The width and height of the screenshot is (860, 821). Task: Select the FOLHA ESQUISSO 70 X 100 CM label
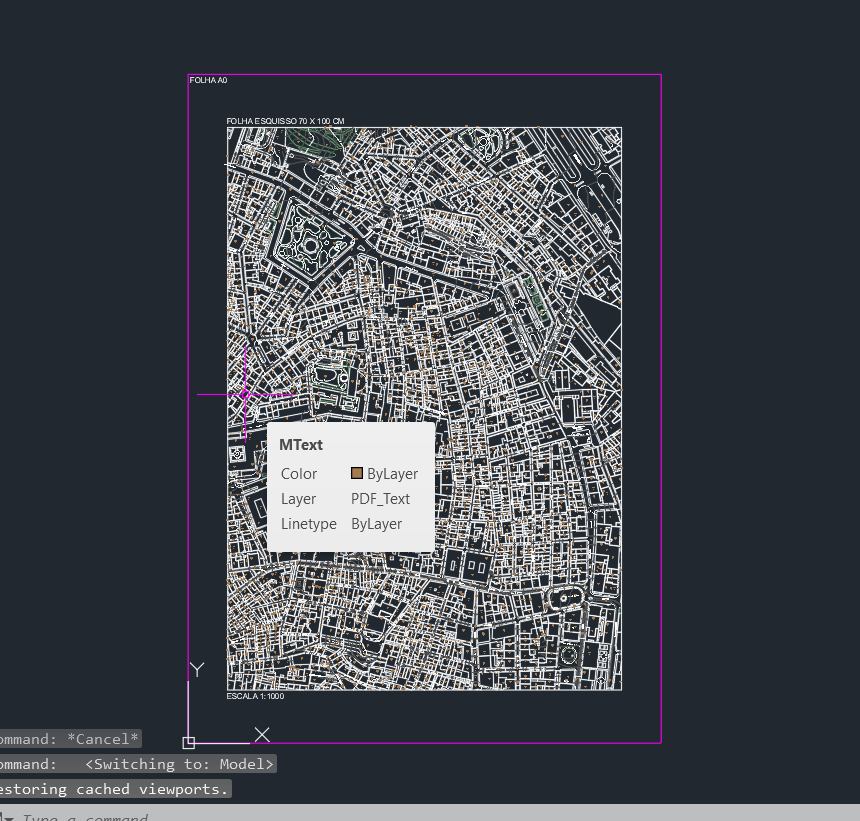tap(285, 121)
